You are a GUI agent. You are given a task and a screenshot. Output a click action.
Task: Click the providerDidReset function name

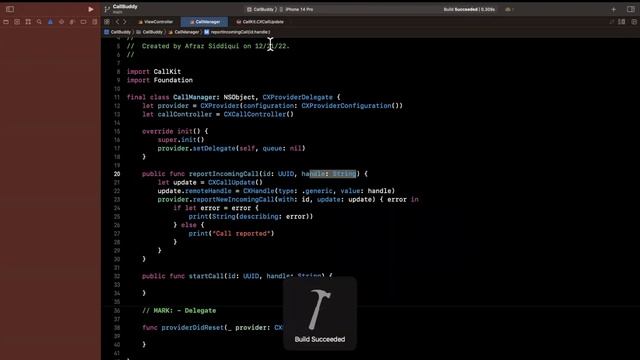point(192,328)
